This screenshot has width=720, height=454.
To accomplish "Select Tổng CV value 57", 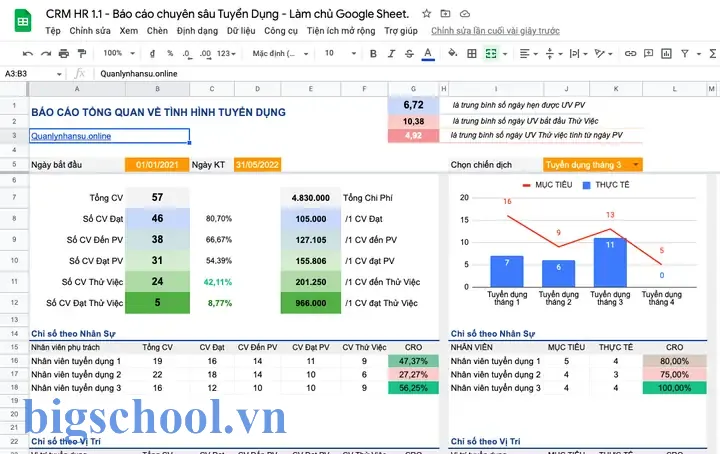I will (157, 197).
